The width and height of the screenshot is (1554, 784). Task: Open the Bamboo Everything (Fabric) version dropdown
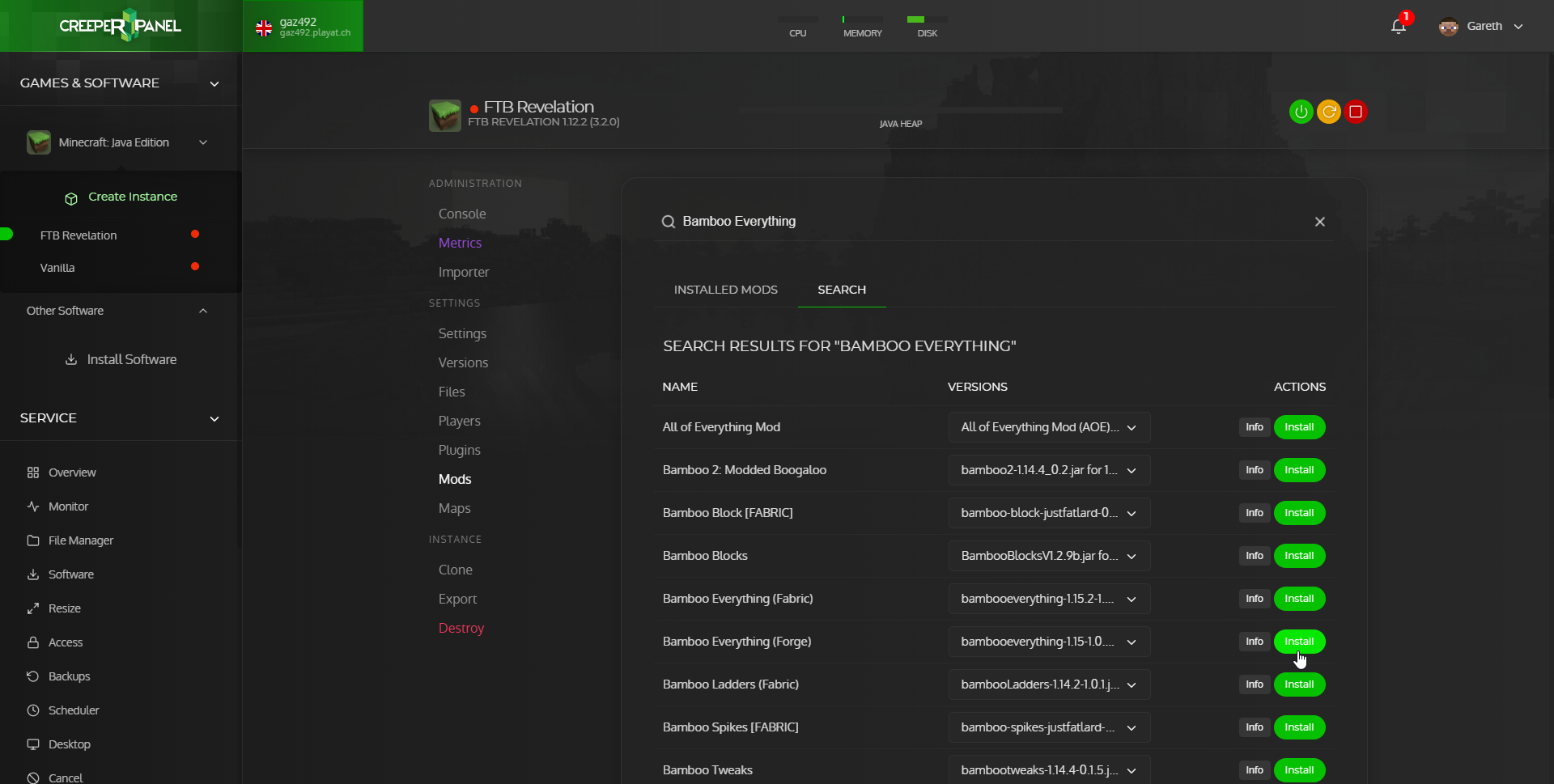click(1049, 599)
